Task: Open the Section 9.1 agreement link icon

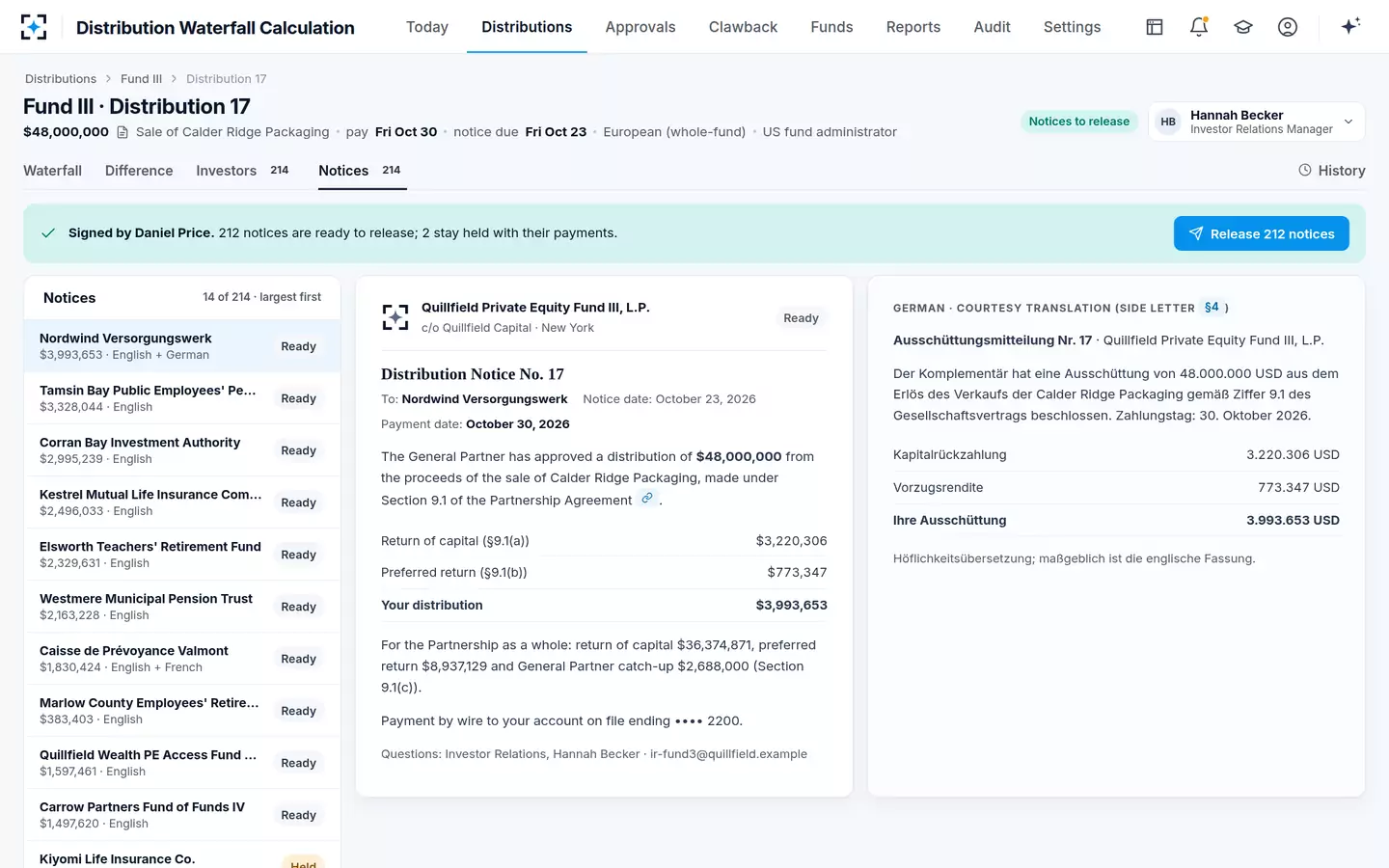Action: click(x=647, y=499)
